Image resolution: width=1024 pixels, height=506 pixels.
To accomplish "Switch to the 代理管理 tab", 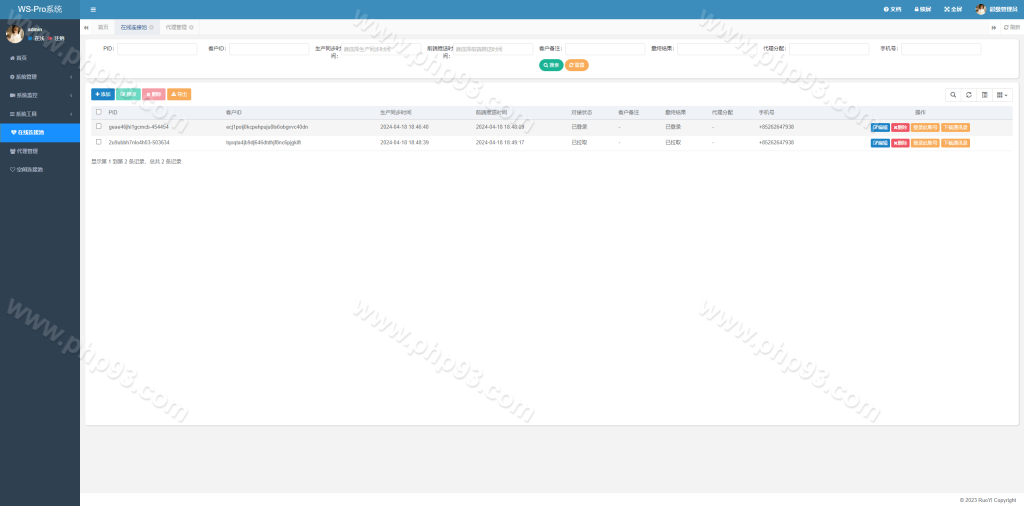I will [x=176, y=27].
